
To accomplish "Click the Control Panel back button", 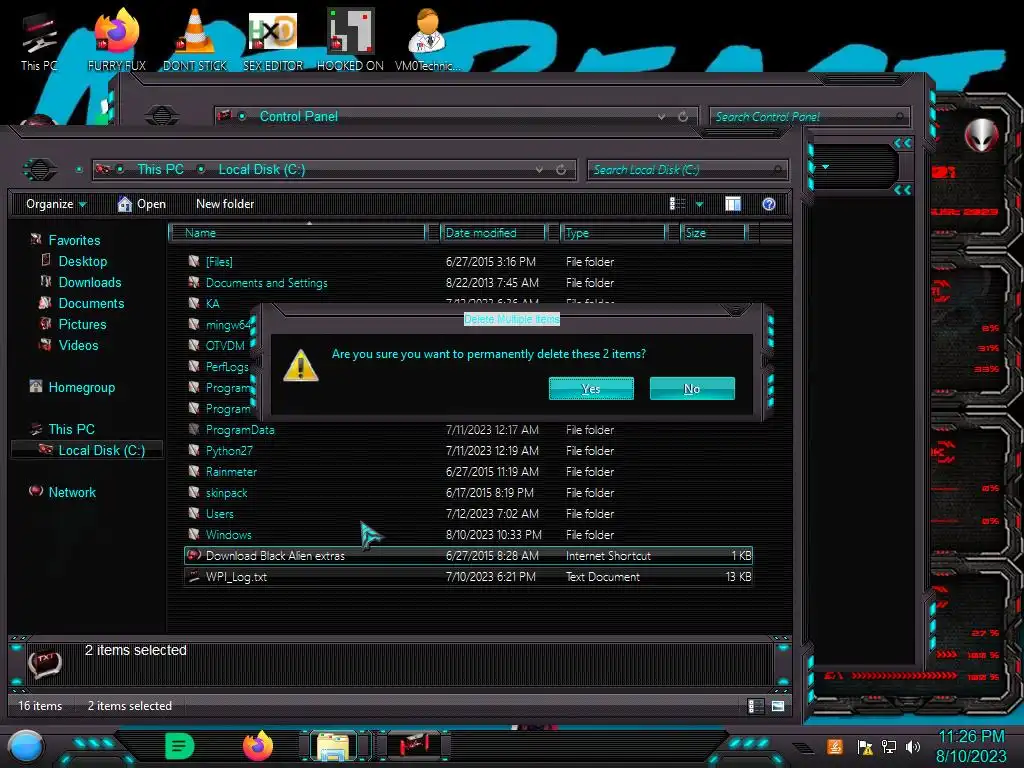I will [x=161, y=116].
